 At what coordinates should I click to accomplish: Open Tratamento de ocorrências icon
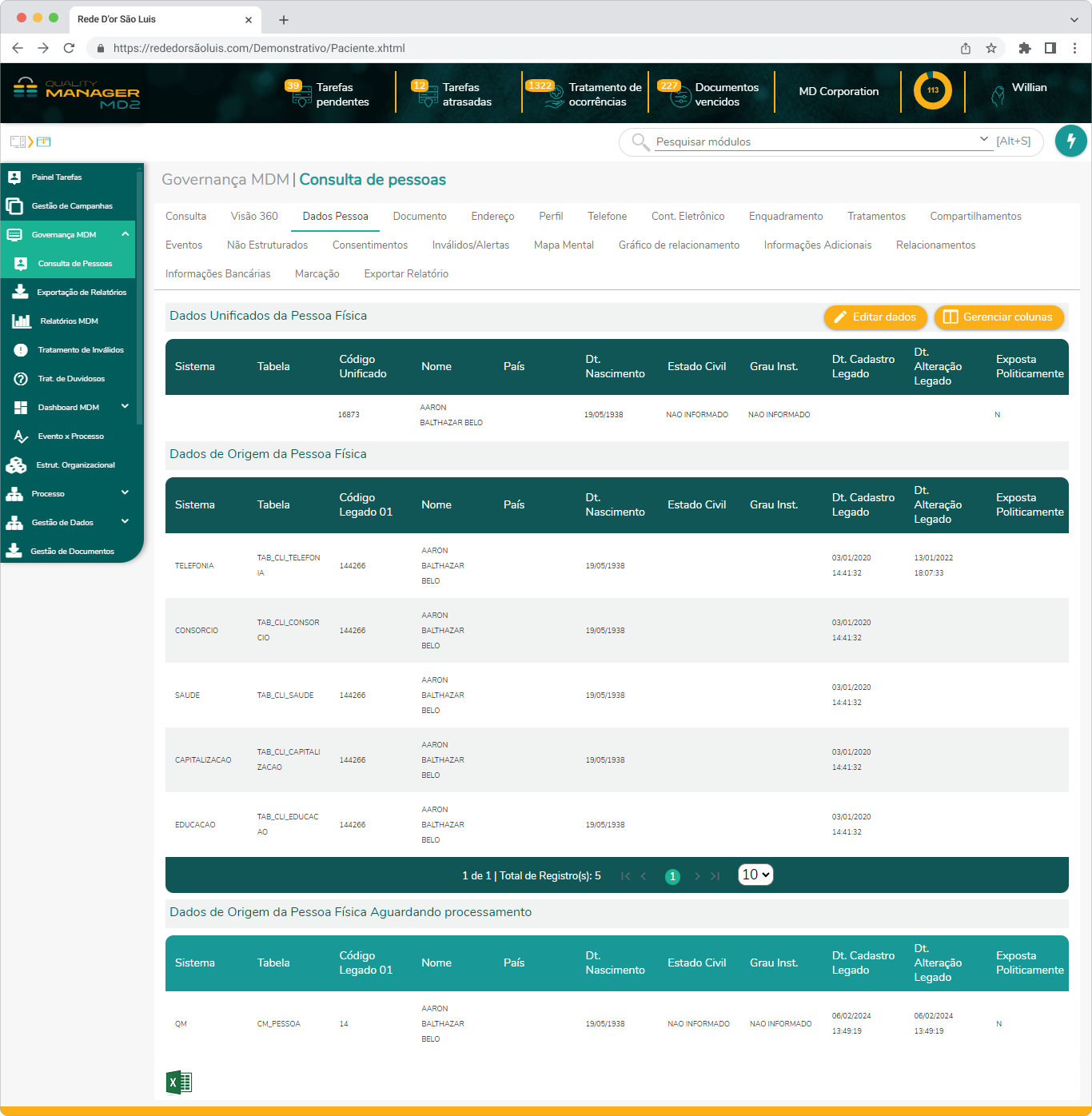[553, 94]
